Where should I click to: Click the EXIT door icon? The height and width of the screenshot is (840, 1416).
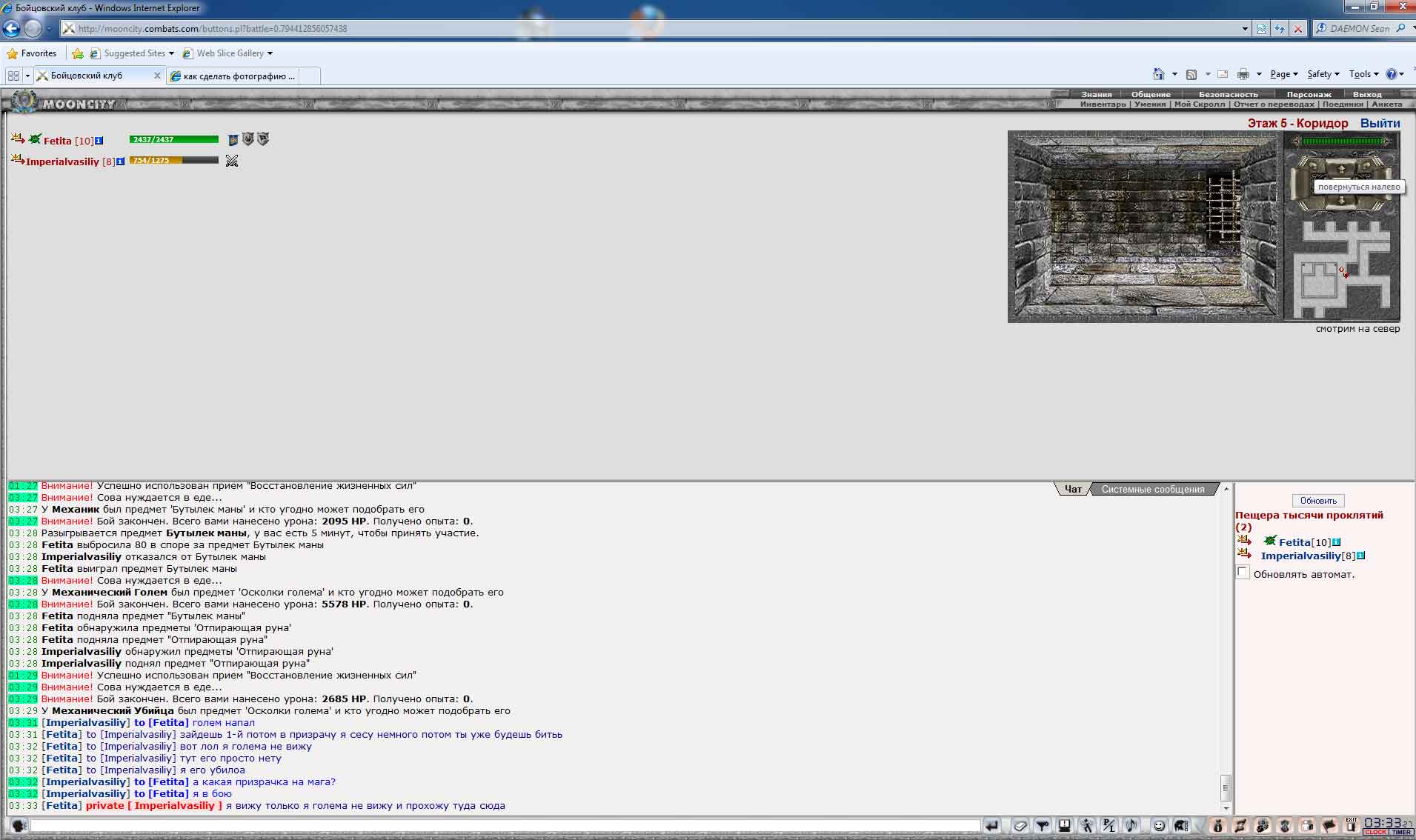click(x=1352, y=826)
